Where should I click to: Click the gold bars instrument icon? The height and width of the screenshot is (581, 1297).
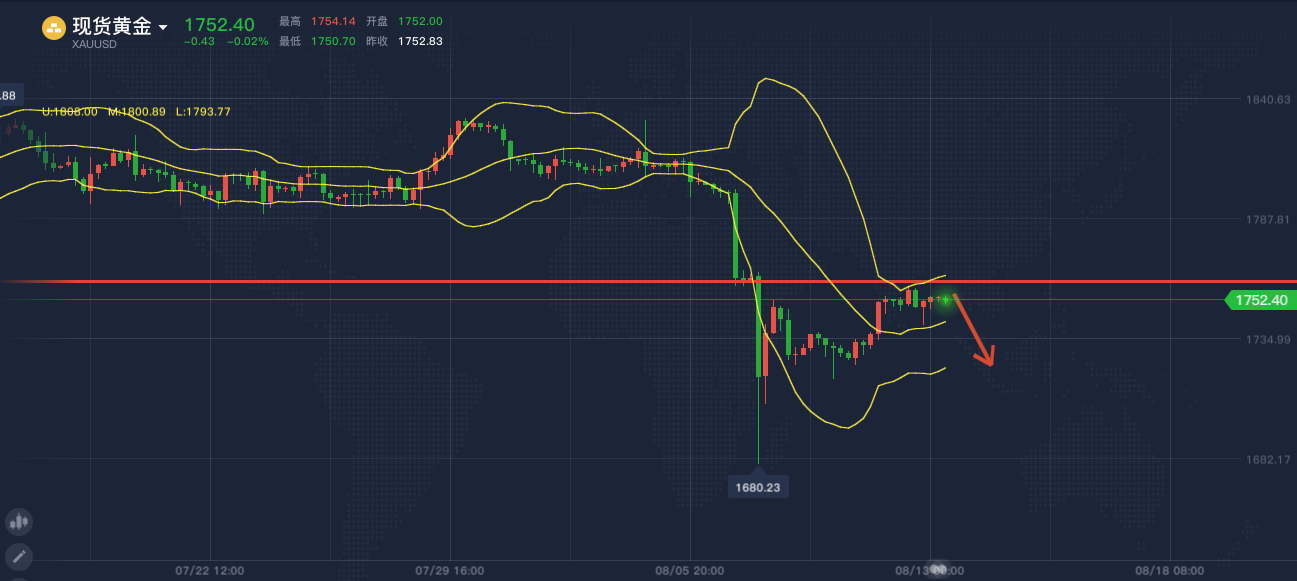tap(54, 28)
